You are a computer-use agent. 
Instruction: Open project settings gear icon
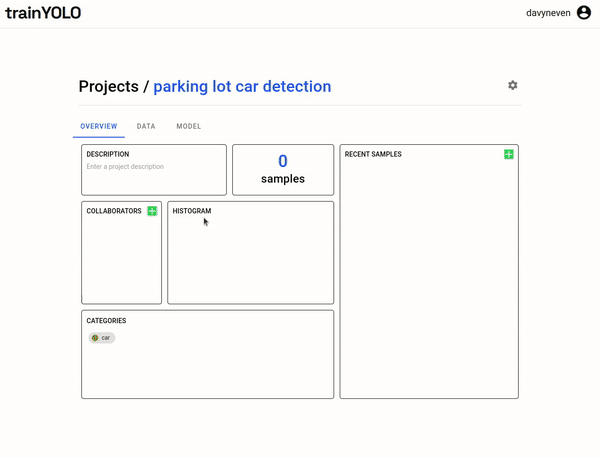(512, 85)
